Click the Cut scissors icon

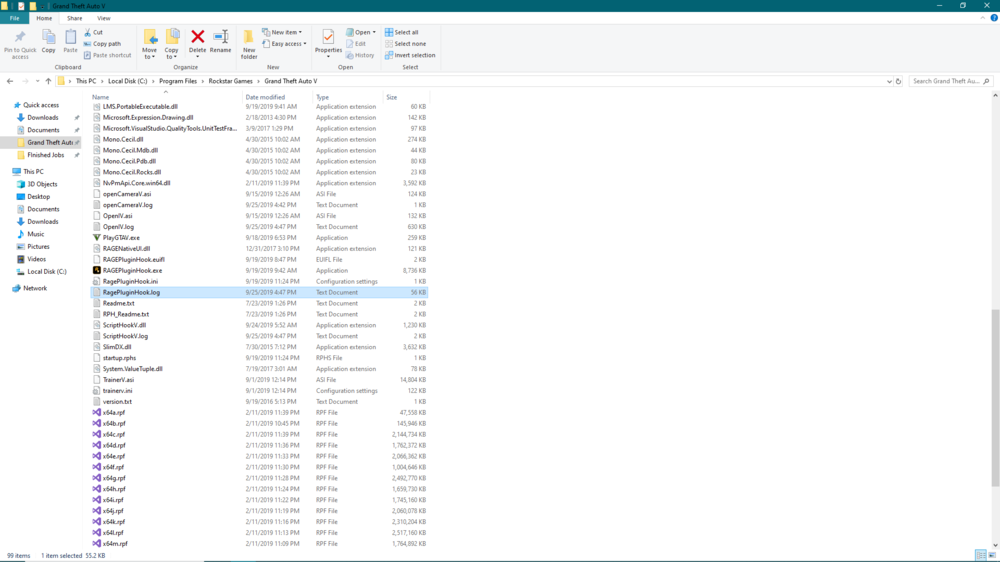88,32
